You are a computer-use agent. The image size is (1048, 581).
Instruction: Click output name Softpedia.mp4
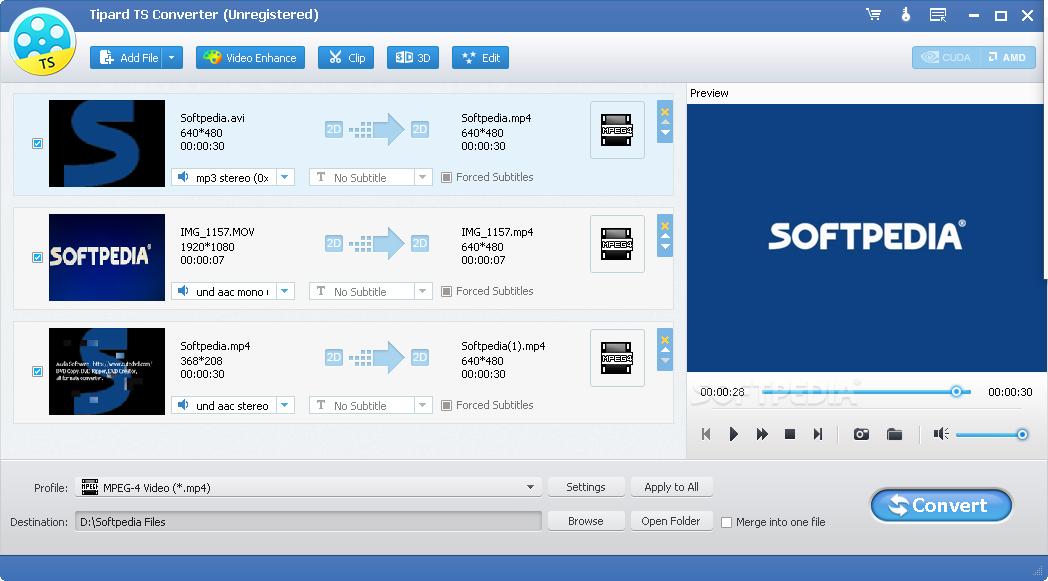coord(496,118)
